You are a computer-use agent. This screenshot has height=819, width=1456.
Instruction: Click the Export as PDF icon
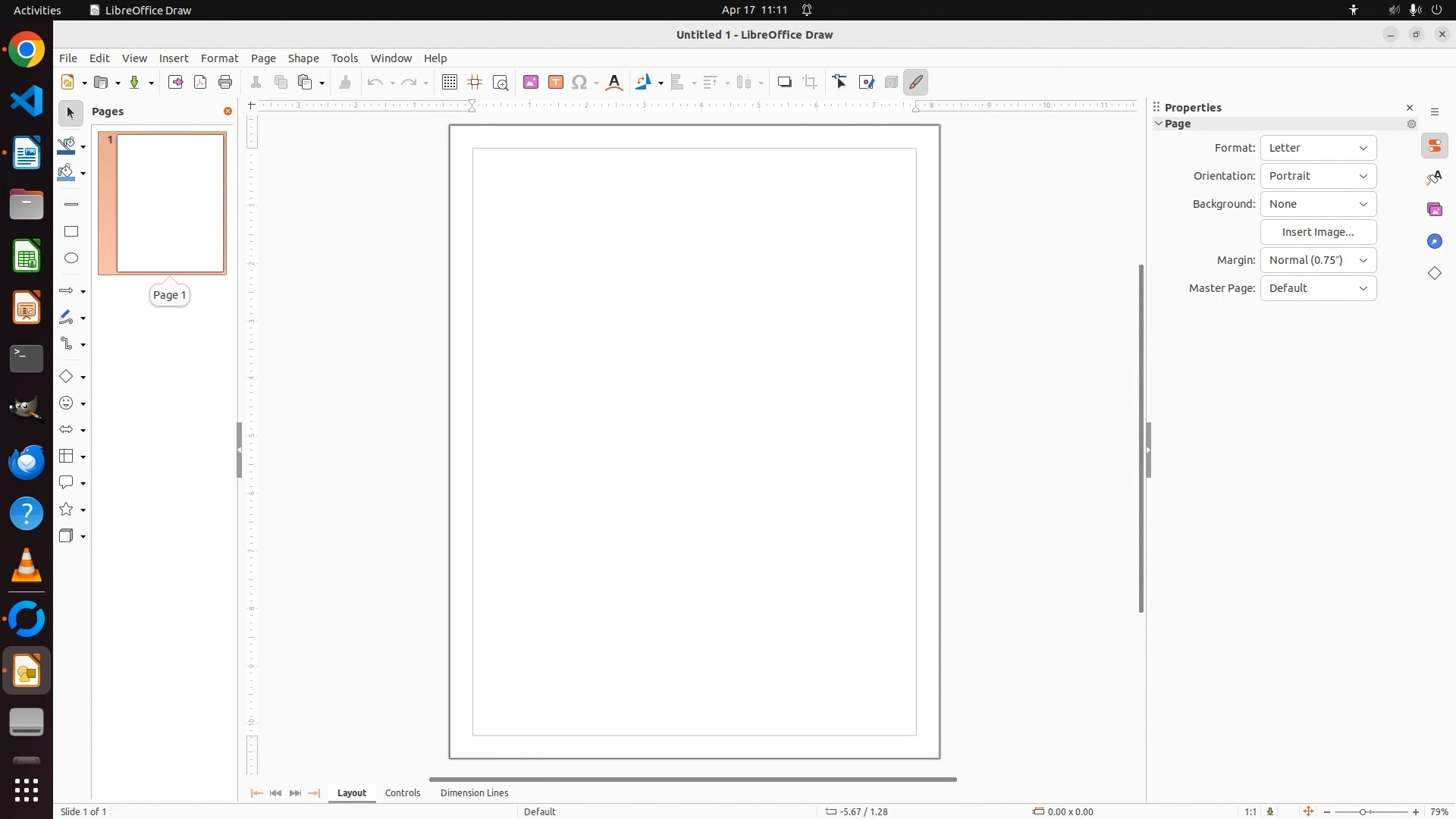click(x=200, y=83)
